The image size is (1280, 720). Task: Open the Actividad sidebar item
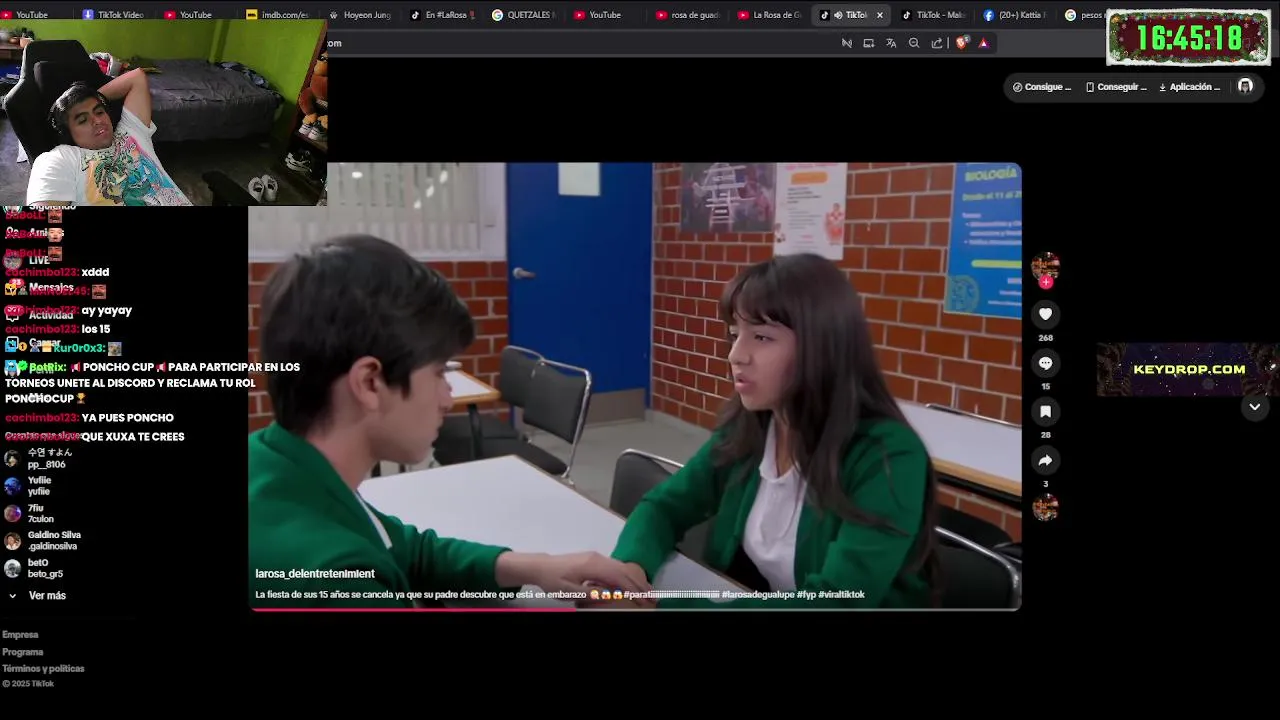click(x=38, y=315)
